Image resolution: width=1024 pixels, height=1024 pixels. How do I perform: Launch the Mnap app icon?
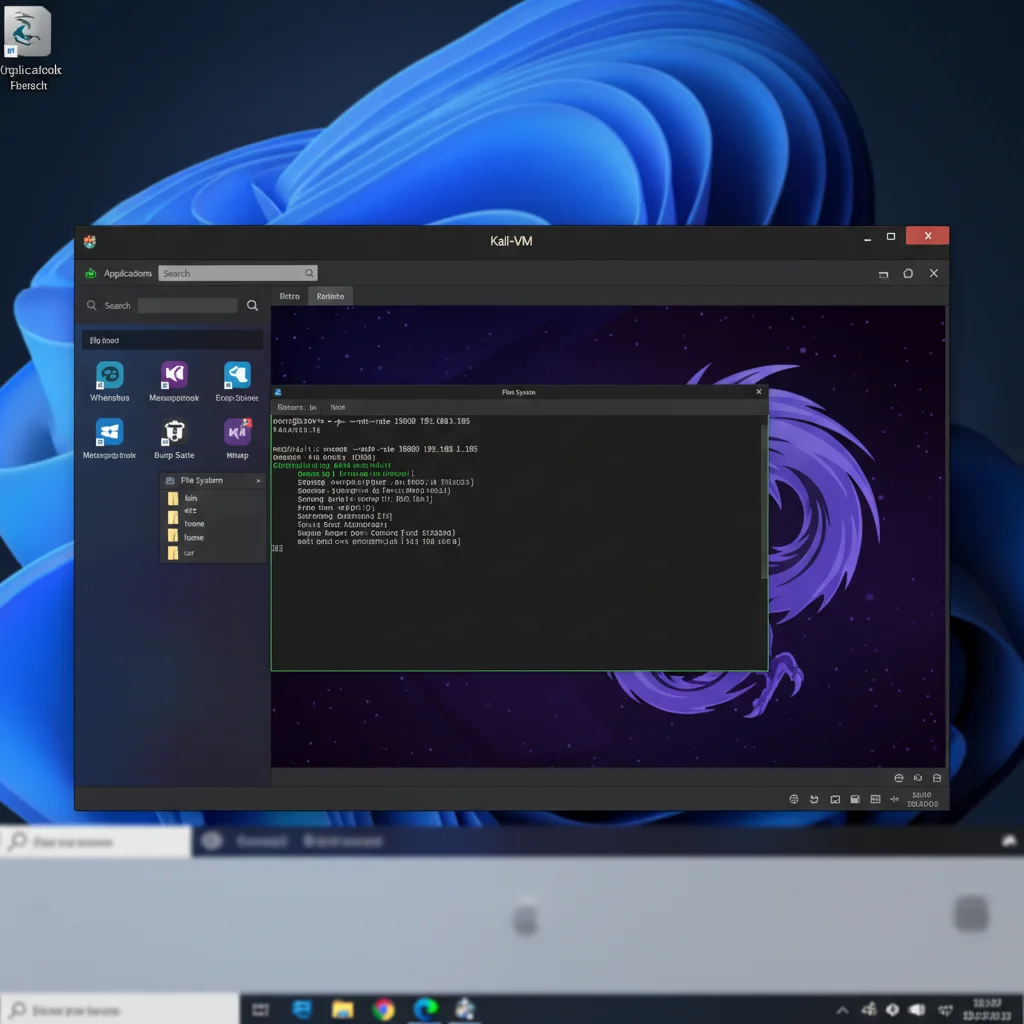[237, 432]
